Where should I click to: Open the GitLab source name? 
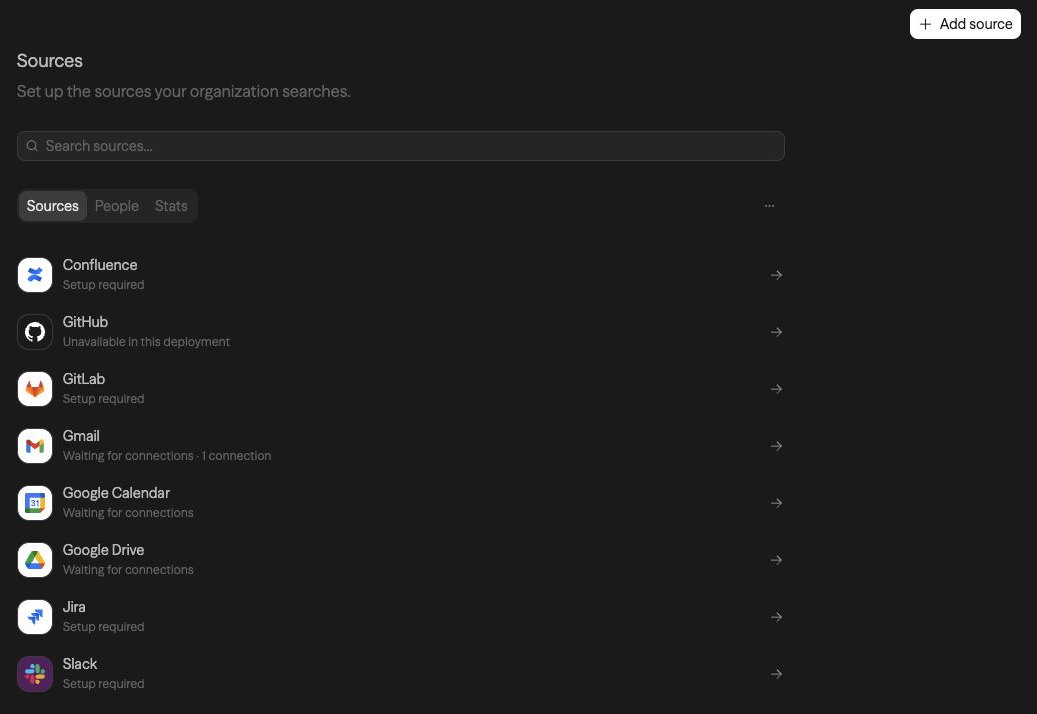84,379
